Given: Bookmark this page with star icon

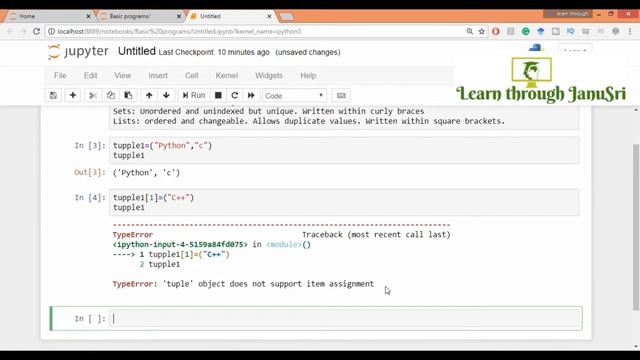Looking at the screenshot, I should [482, 31].
